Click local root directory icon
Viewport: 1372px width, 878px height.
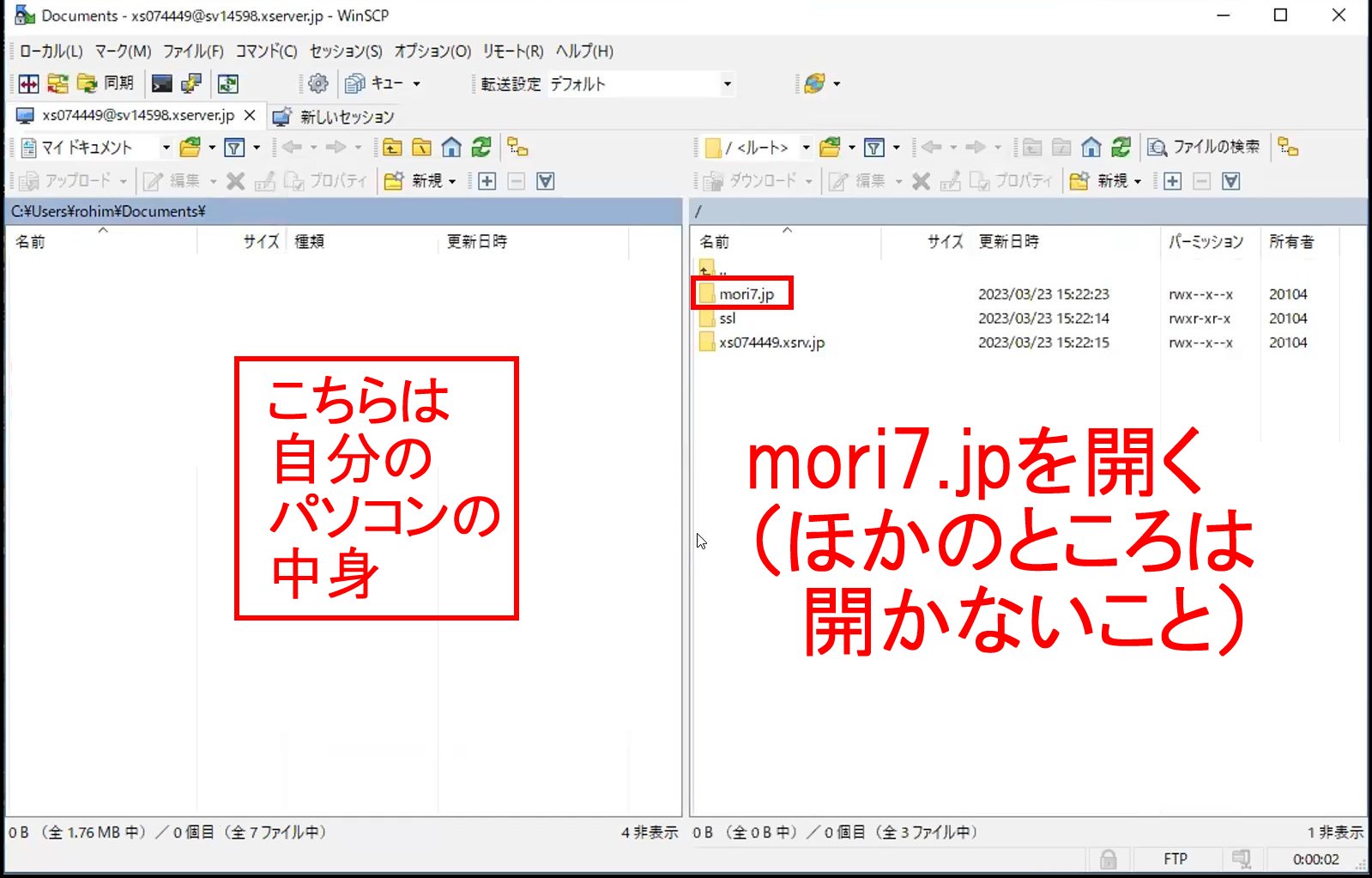(x=422, y=148)
